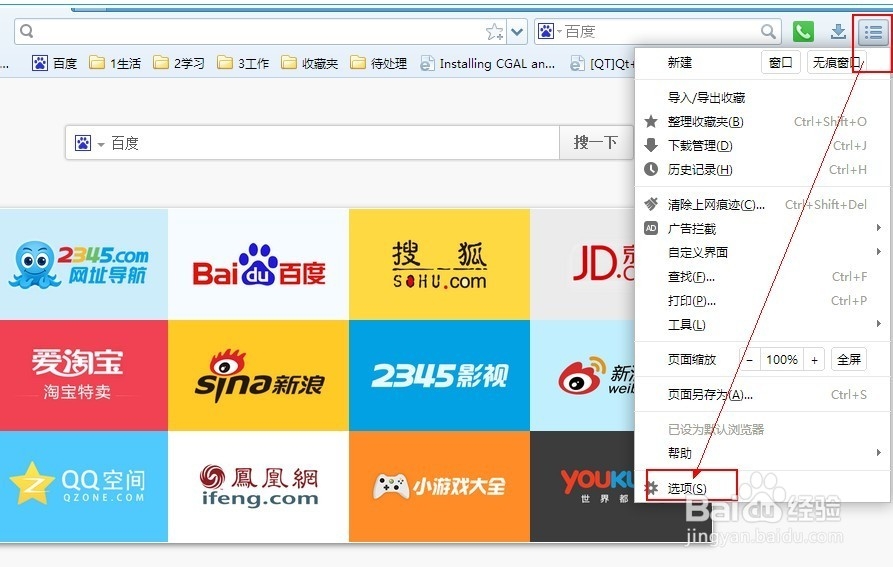The width and height of the screenshot is (893, 567).
Task: Open the 3工作 bookmark folder
Action: click(x=243, y=63)
